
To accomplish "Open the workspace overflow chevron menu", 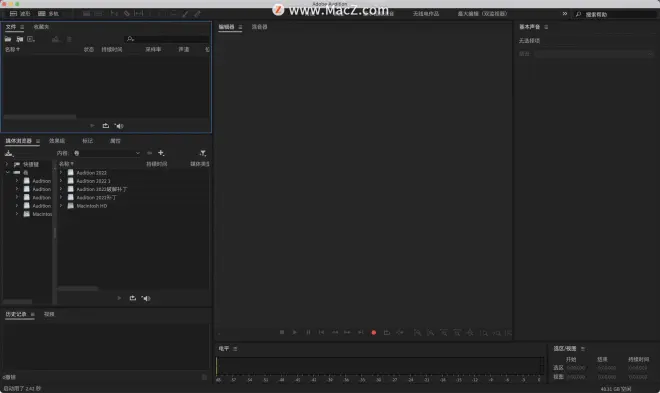I will coord(564,14).
